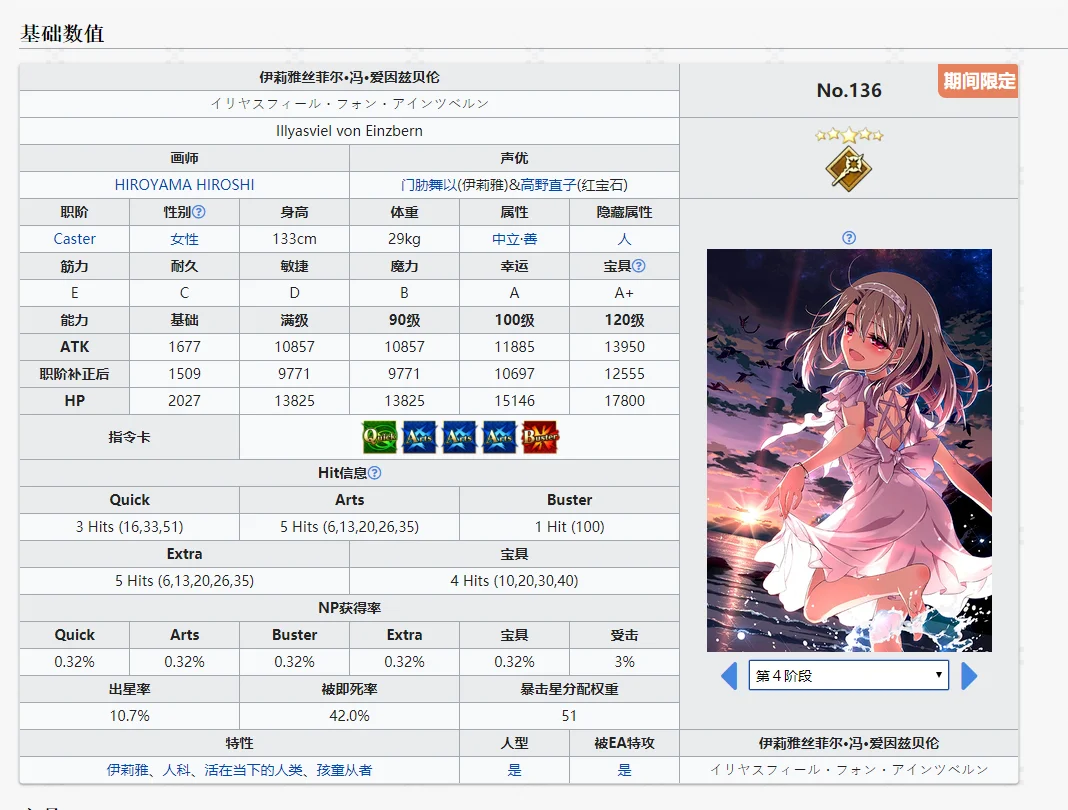
Task: Open the HIROYAMA HIROSHI illustrator link
Action: tap(185, 185)
